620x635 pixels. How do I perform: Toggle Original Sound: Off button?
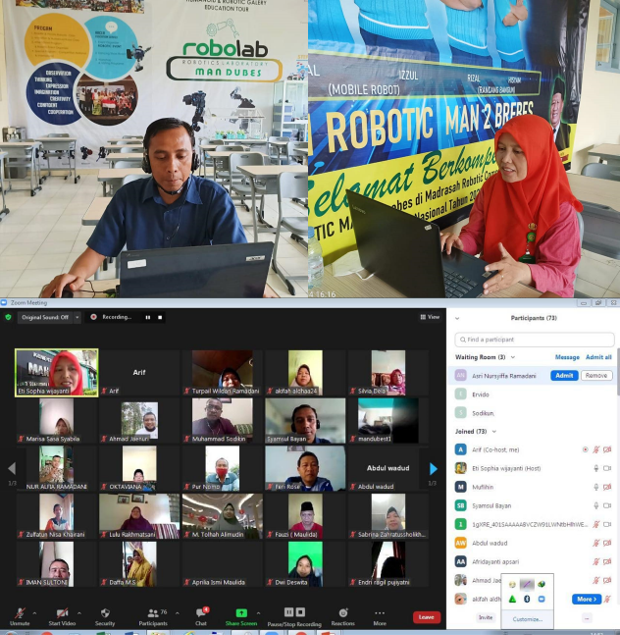[45, 317]
